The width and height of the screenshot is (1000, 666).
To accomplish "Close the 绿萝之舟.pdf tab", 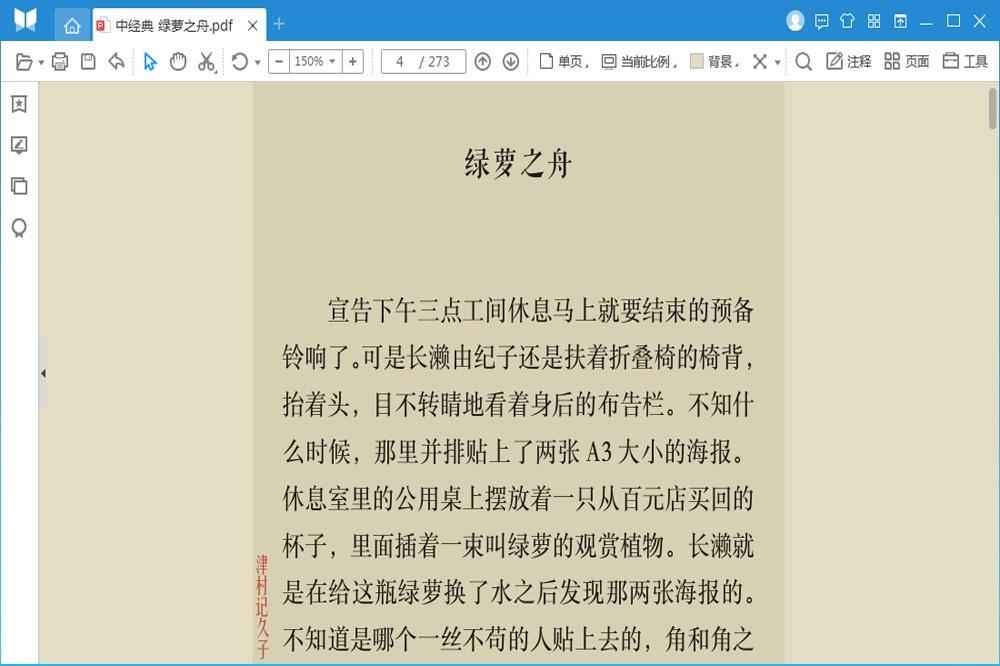I will [253, 26].
